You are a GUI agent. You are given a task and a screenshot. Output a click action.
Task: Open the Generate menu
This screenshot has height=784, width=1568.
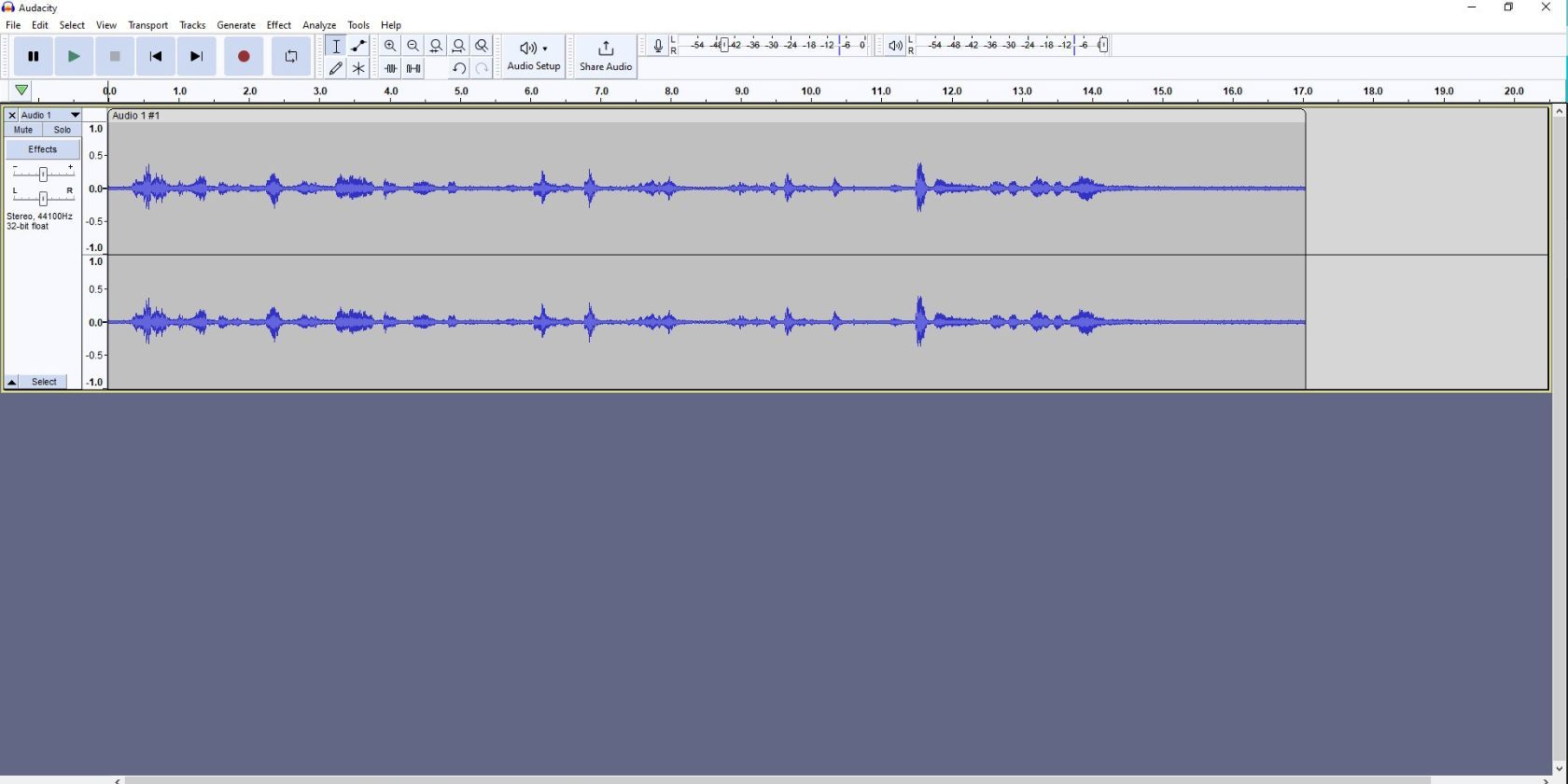(236, 25)
